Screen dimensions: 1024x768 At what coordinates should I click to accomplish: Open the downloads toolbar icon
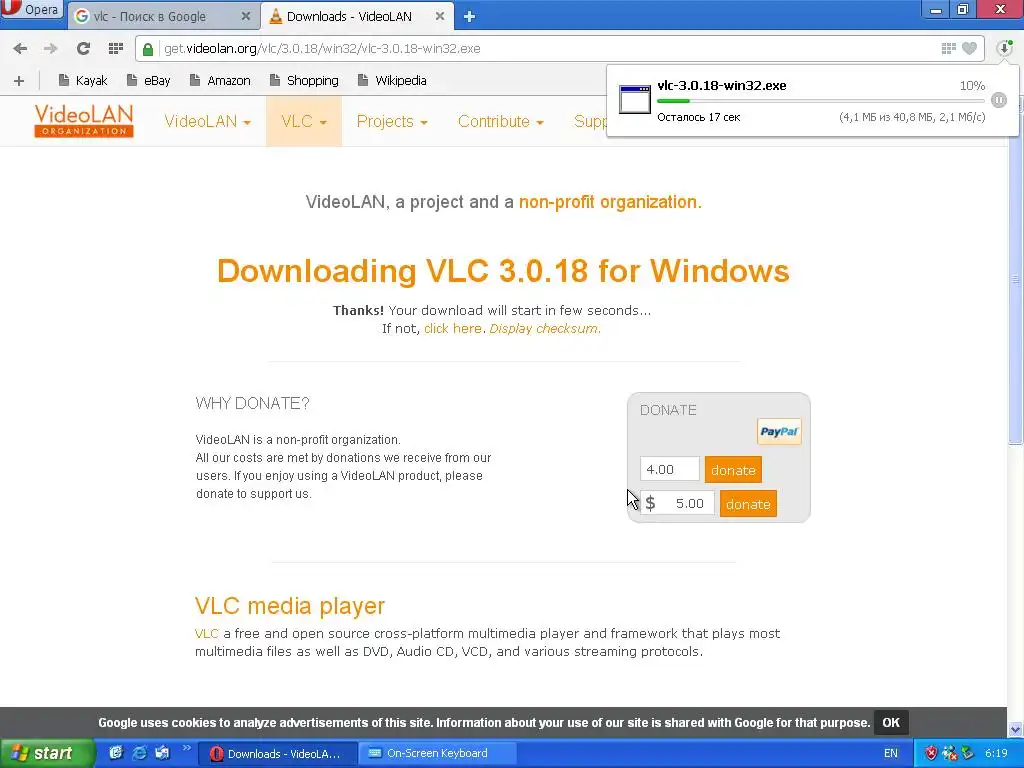click(x=1004, y=48)
